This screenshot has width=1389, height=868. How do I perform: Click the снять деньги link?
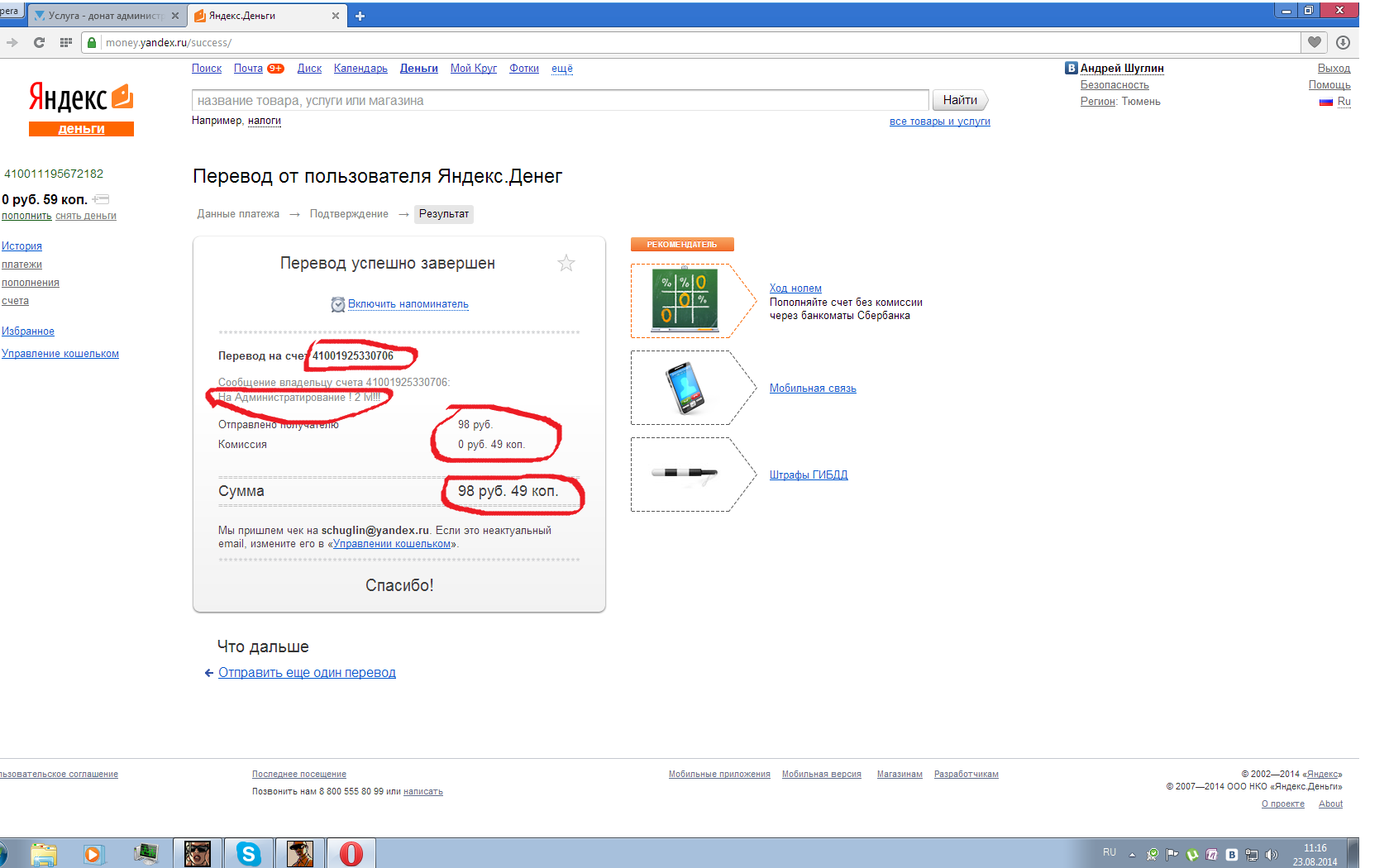click(86, 216)
